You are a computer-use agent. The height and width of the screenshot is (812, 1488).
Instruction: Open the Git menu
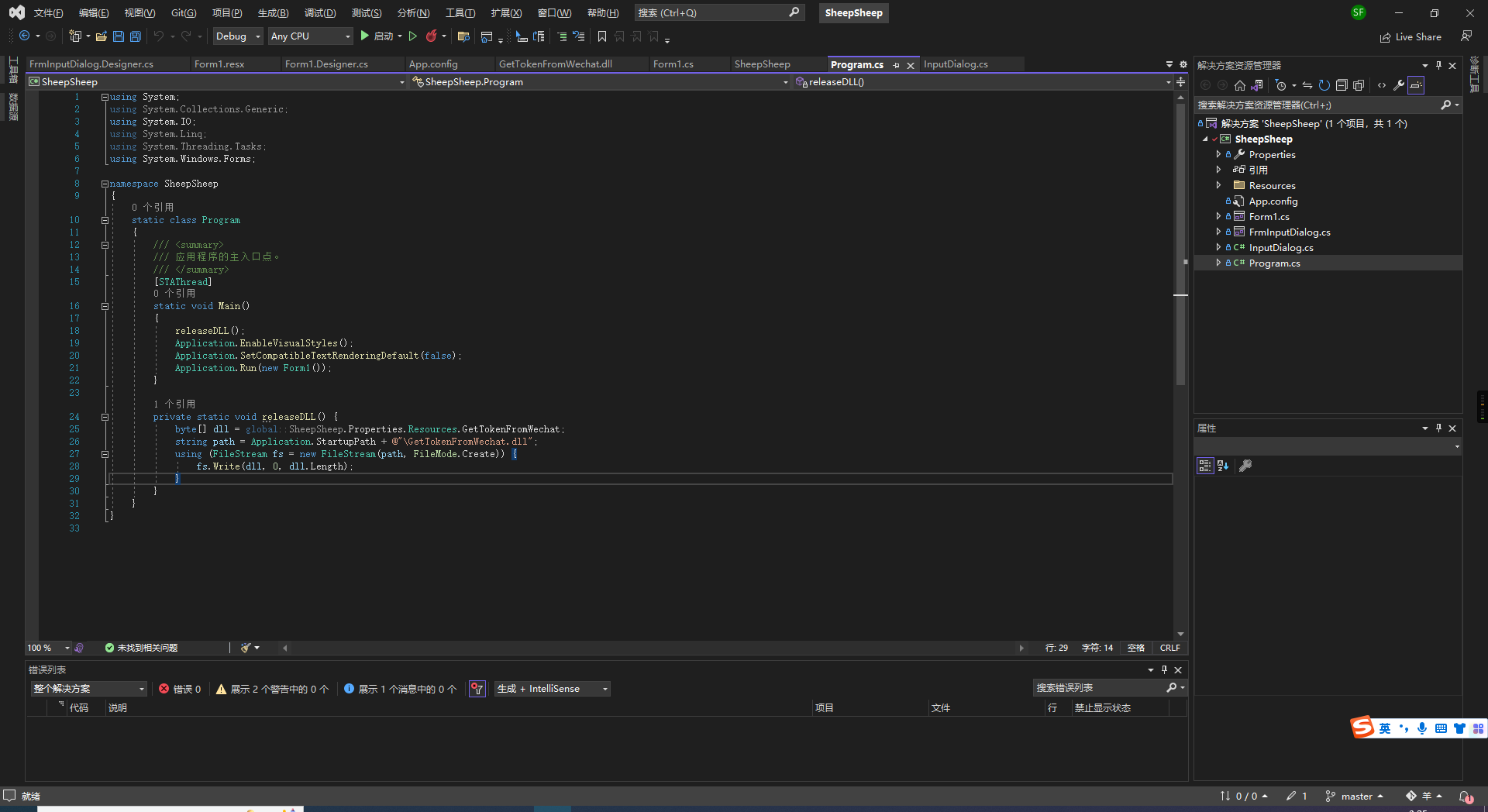pos(182,12)
